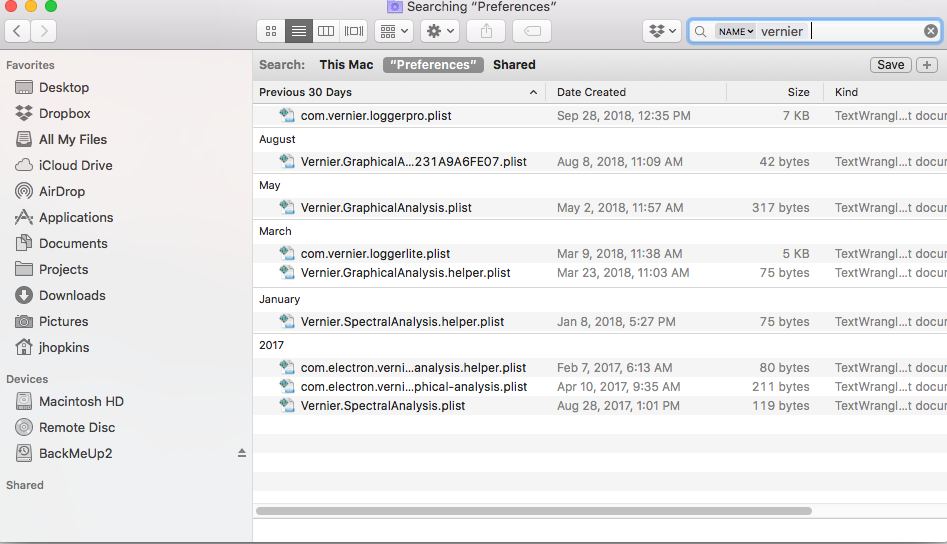The height and width of the screenshot is (544, 947).
Task: Open Projects folder in the sidebar
Action: tap(63, 269)
